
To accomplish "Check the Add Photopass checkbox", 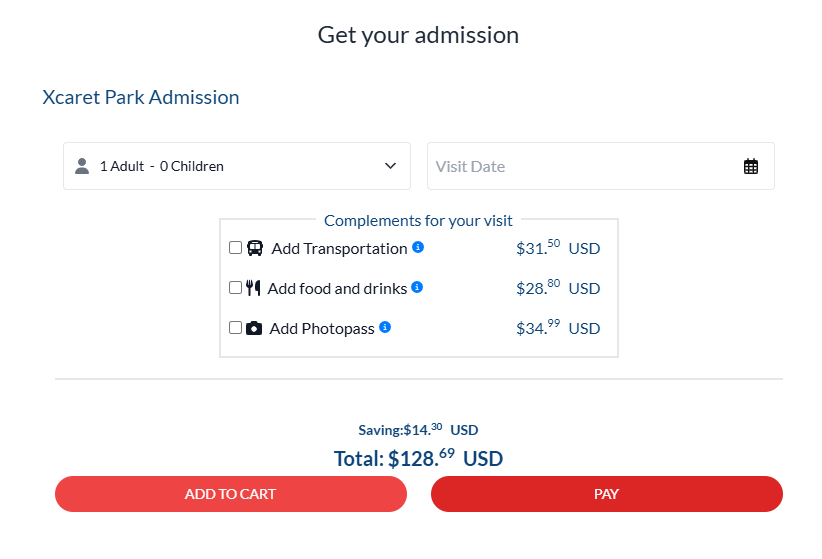I will (x=236, y=328).
